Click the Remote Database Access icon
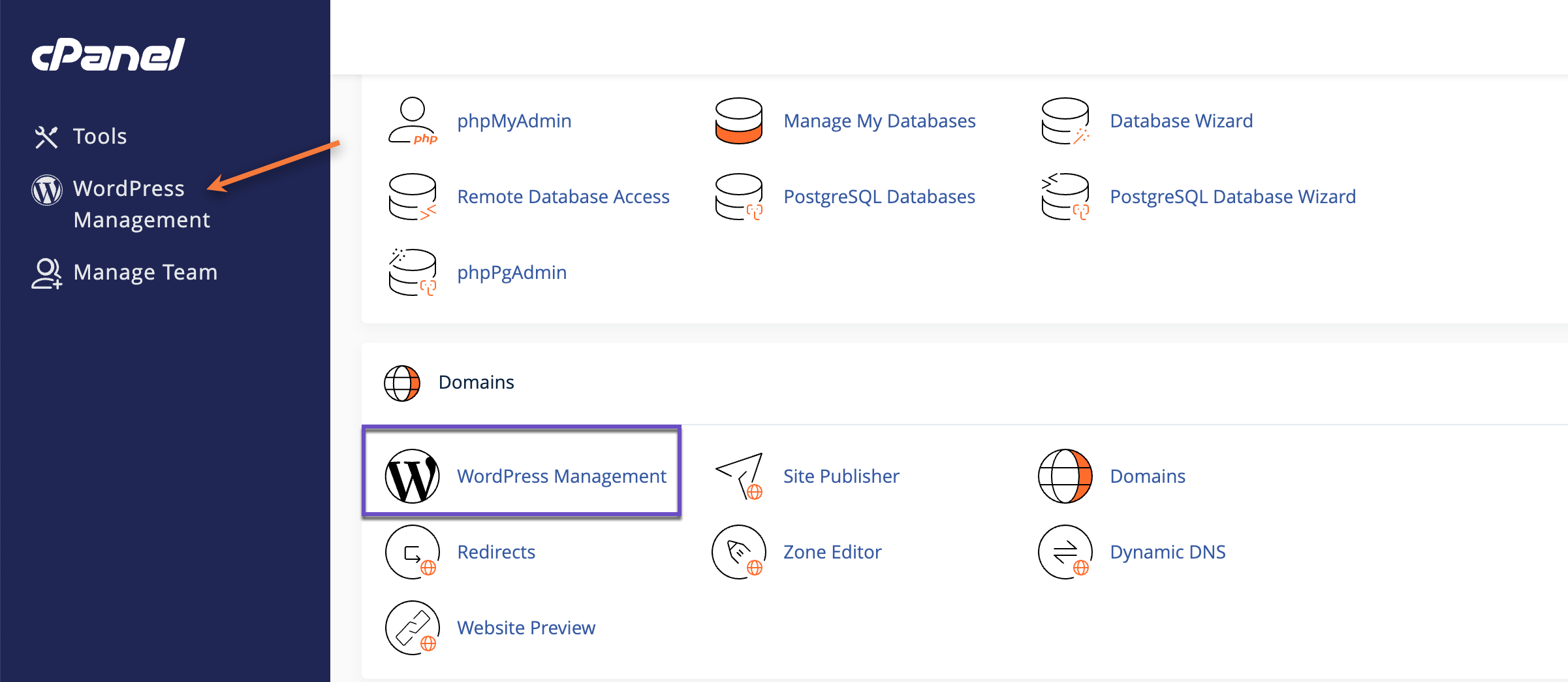Screen dimensions: 1568x682 (x=413, y=197)
